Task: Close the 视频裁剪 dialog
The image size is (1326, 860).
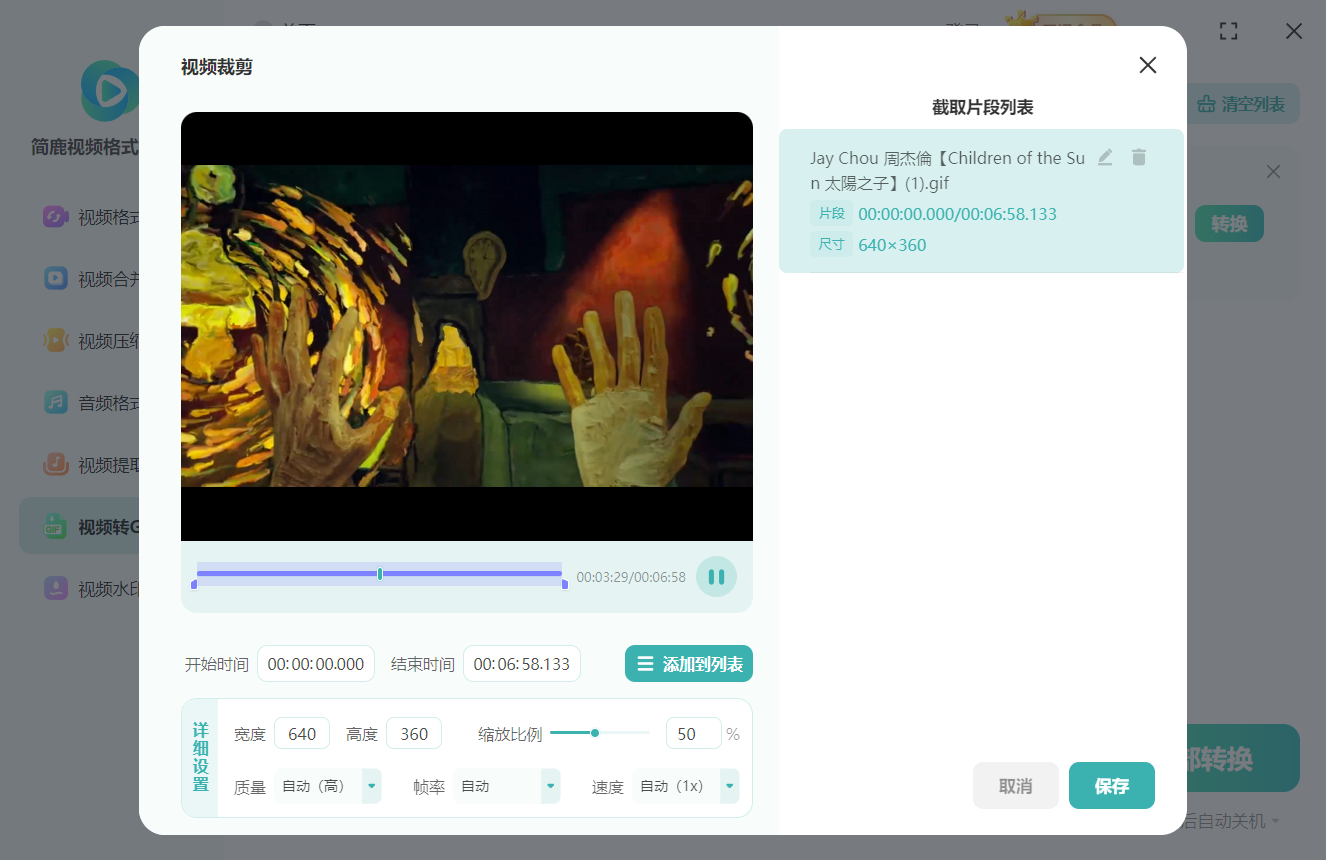Action: [x=1148, y=65]
